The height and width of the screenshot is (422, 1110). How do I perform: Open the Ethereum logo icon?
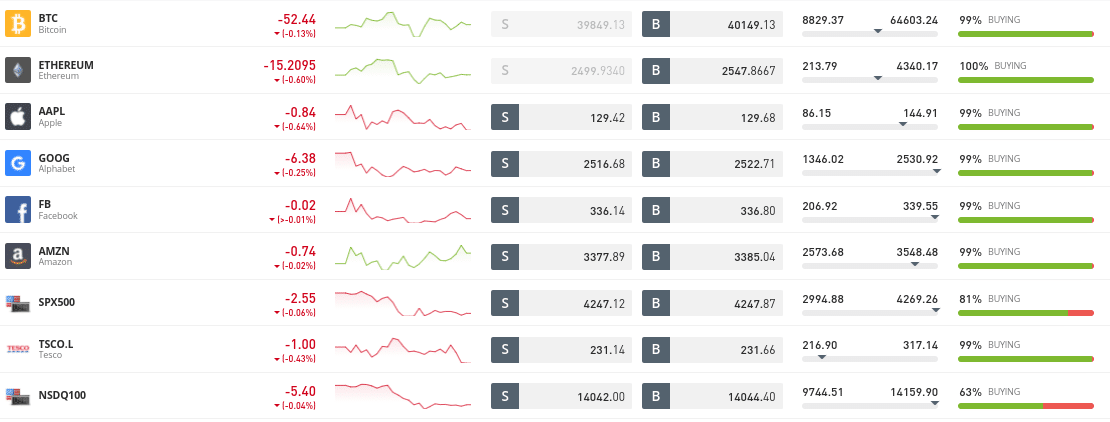coord(18,70)
